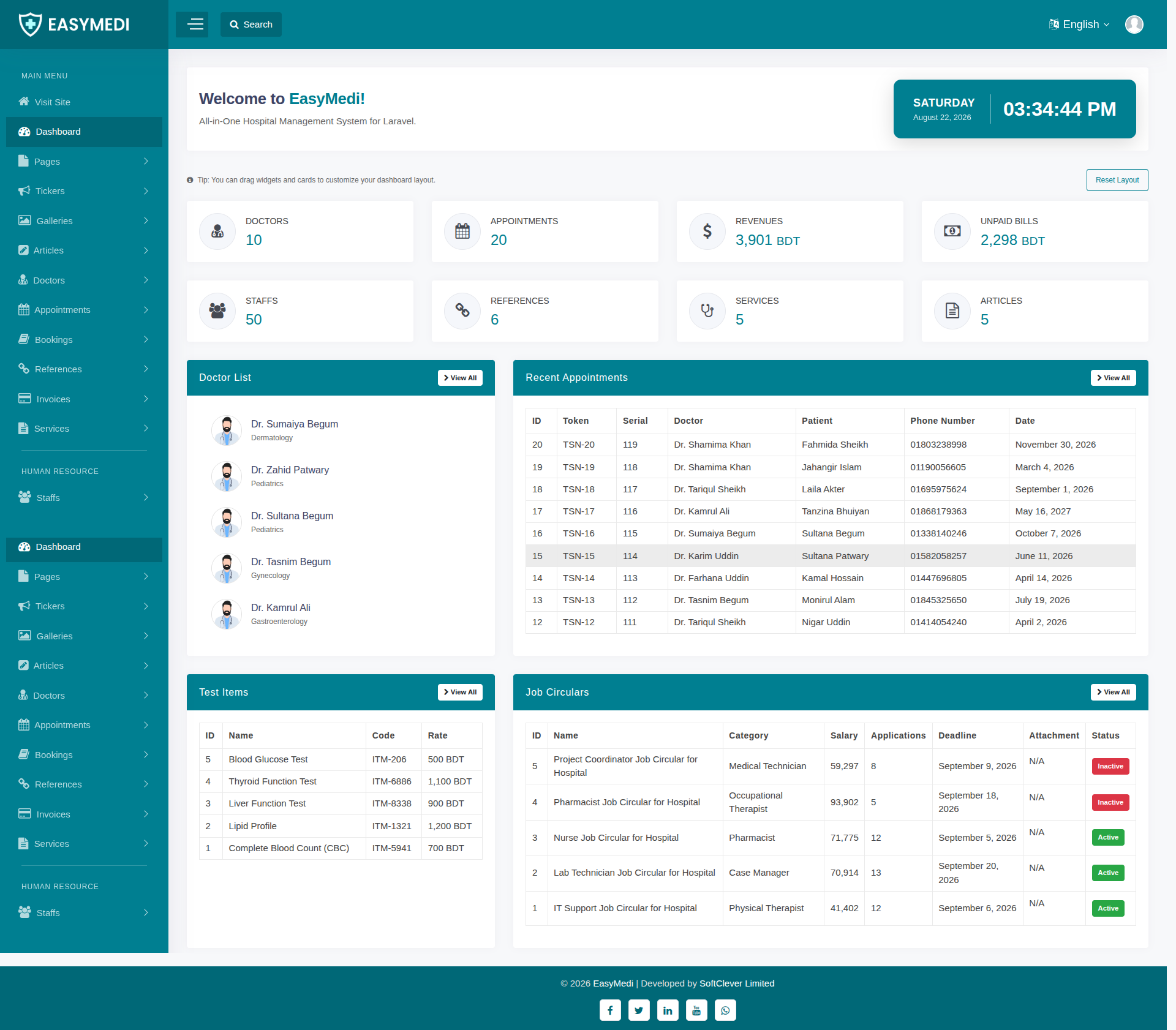Click Active badge for IT Support circular

coord(1108,908)
